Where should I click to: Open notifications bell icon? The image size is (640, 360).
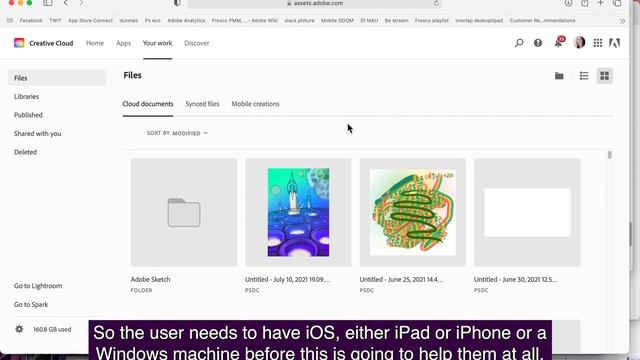tap(558, 42)
